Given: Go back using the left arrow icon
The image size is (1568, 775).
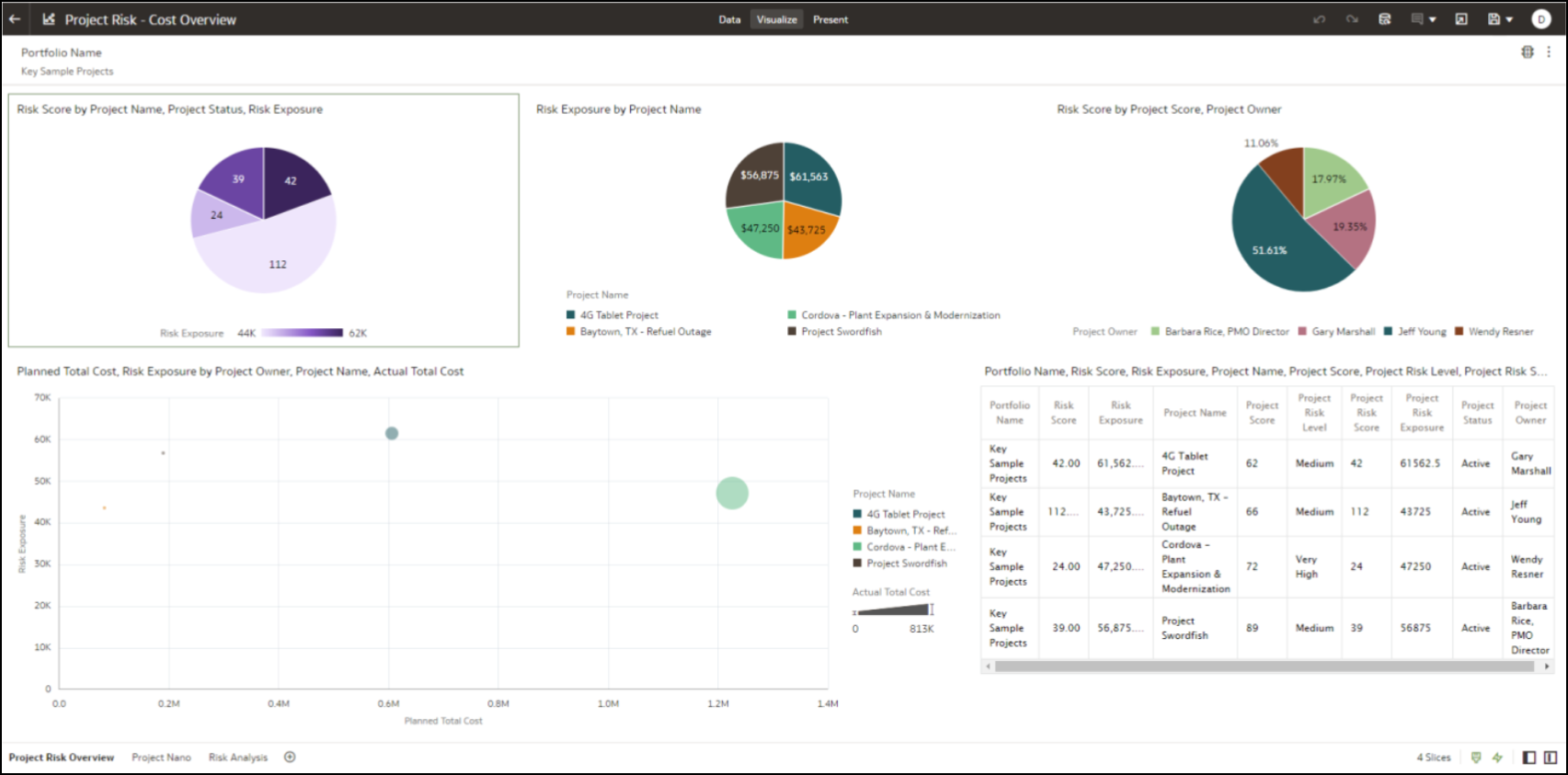Looking at the screenshot, I should 15,19.
